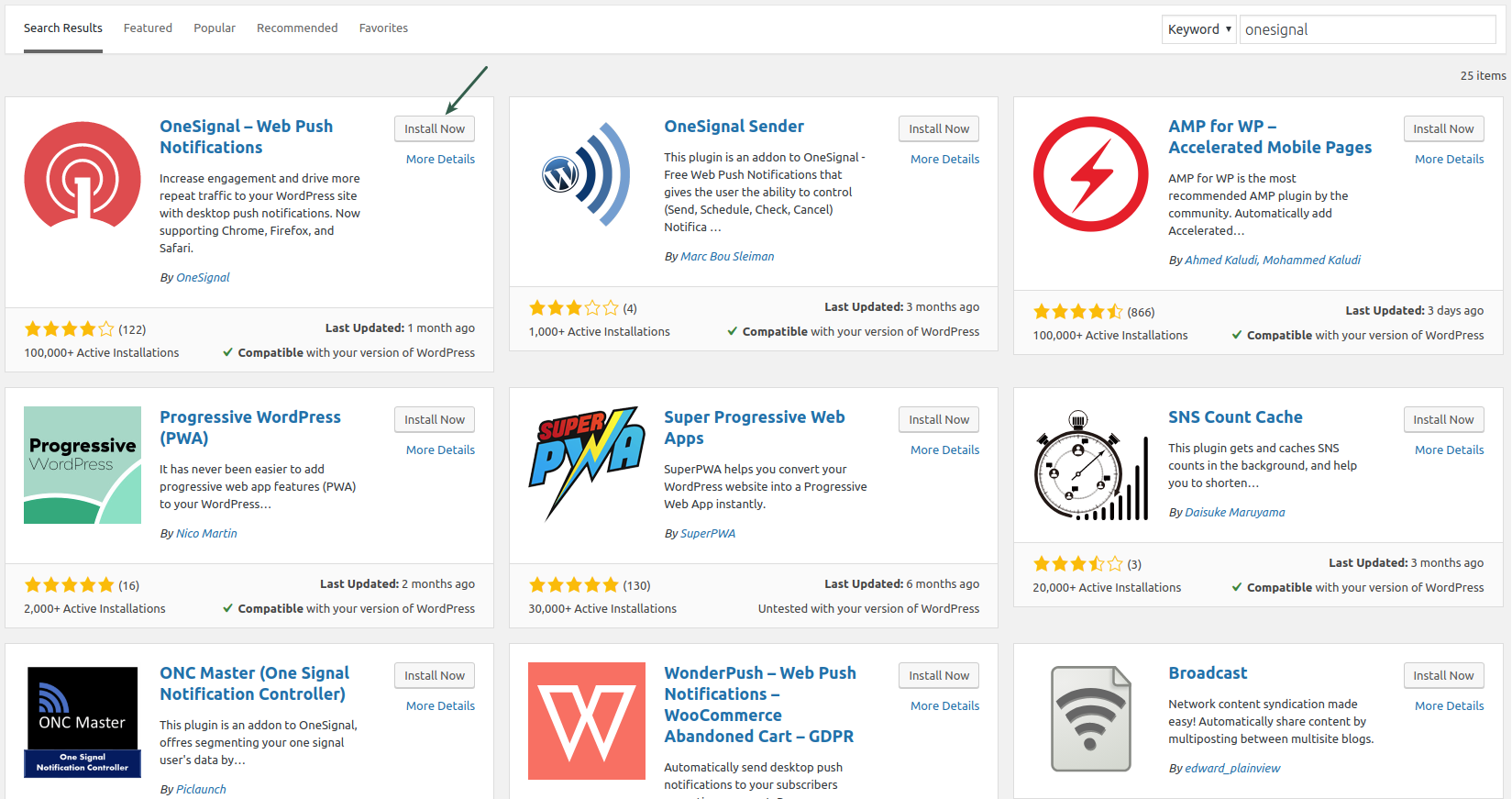This screenshot has height=799, width=1512.
Task: Click the '25 items' results count text
Action: point(1483,75)
